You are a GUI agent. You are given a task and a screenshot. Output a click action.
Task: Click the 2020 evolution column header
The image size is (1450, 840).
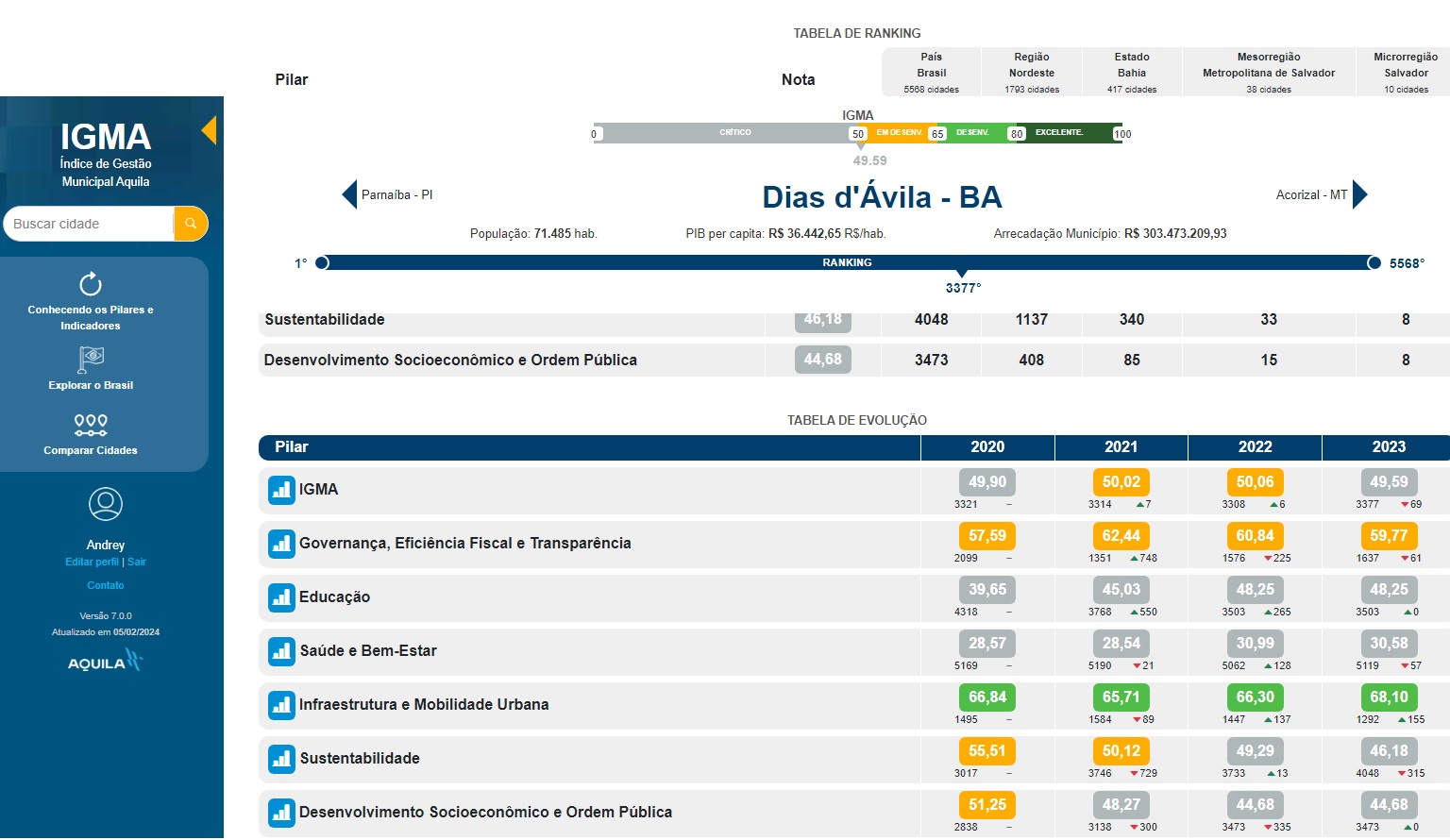[987, 447]
